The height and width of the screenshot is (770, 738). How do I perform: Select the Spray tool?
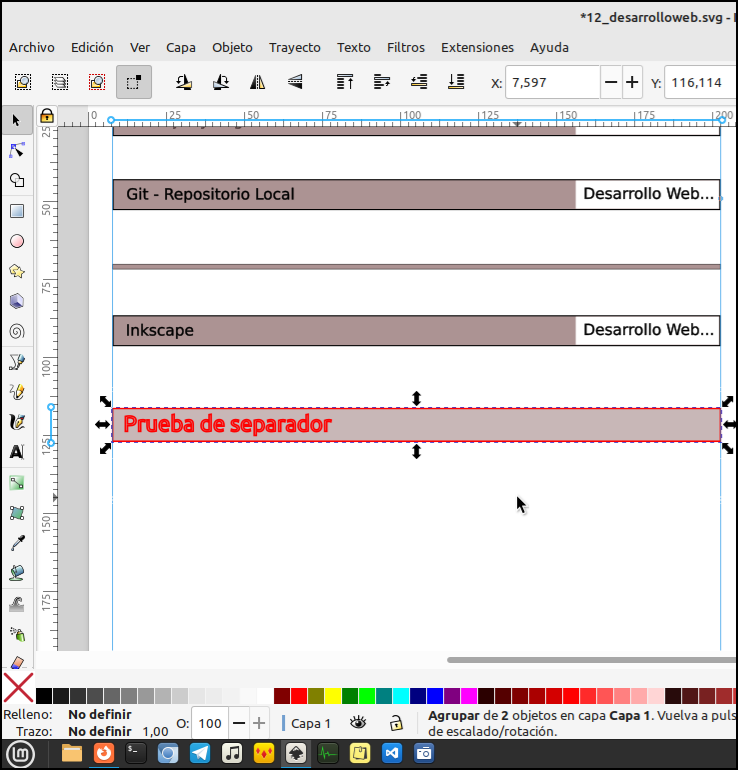[17, 634]
